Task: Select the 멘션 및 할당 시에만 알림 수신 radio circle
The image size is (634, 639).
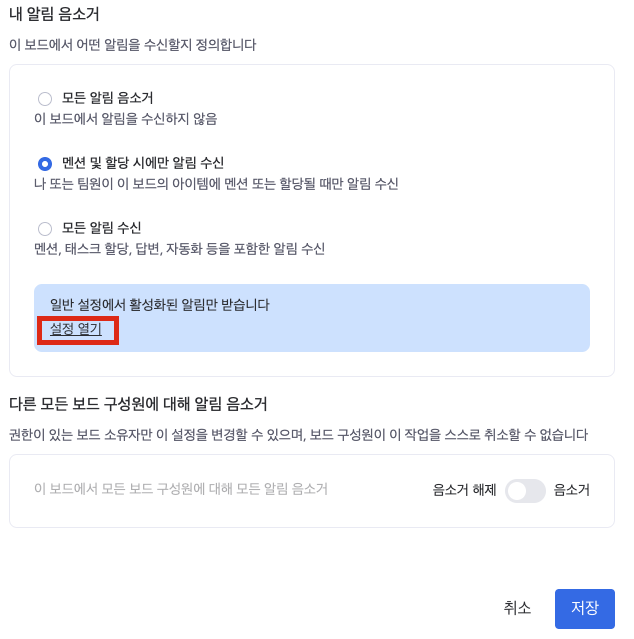Action: tap(45, 163)
